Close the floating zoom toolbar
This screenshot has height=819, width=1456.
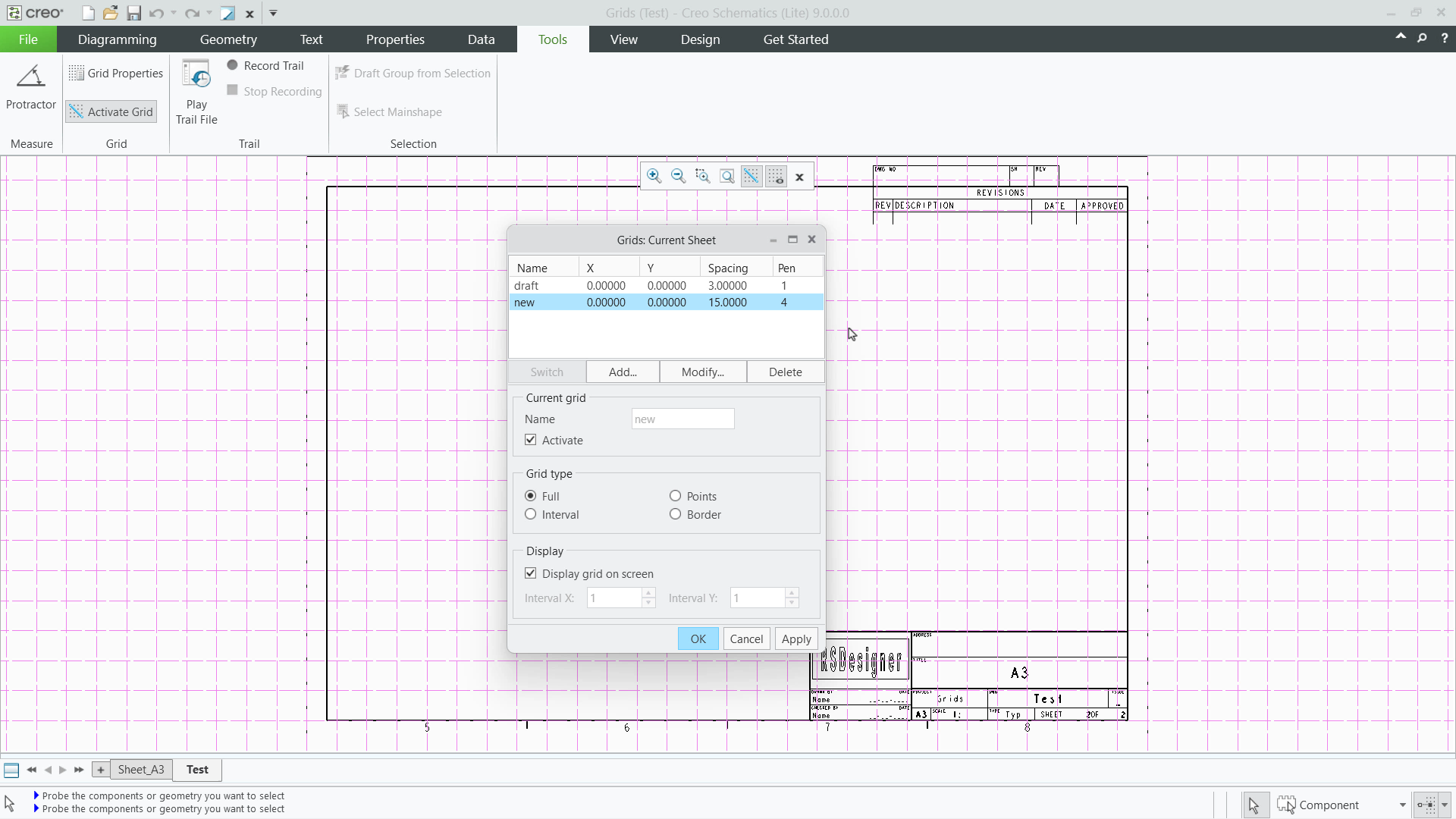click(799, 177)
